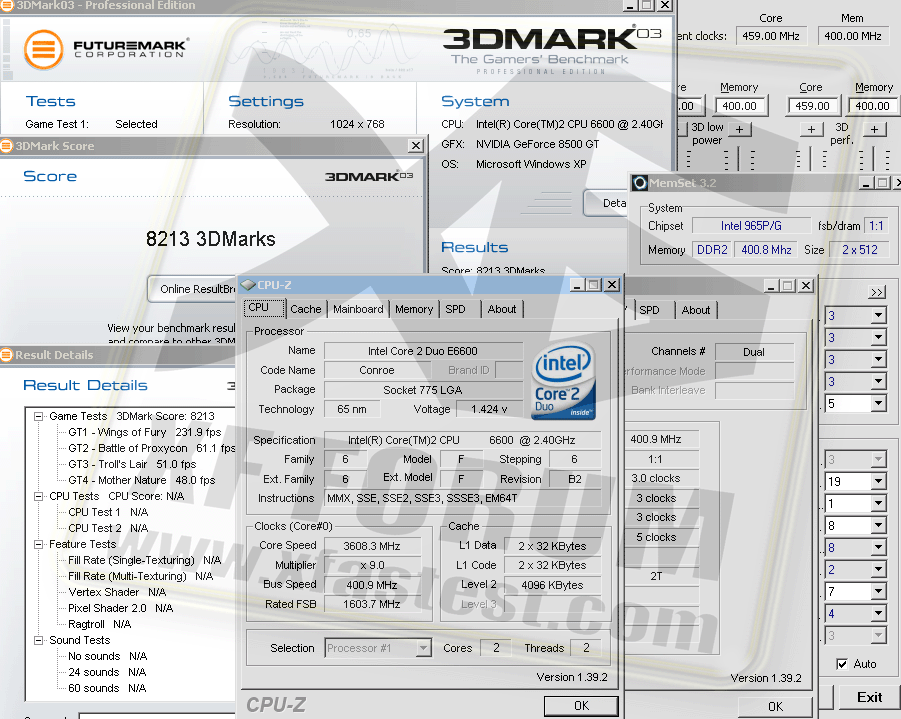Open the Cache tab in CPU-Z

tap(306, 309)
